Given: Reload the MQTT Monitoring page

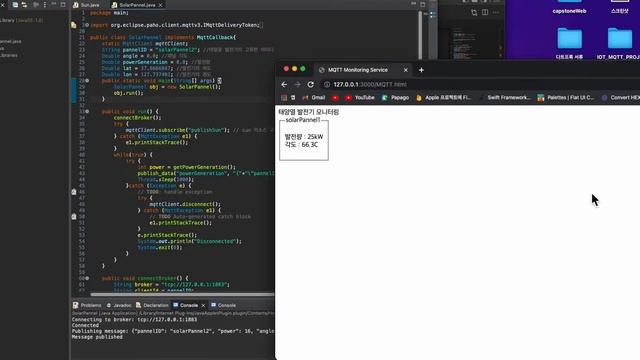Looking at the screenshot, I should click(x=311, y=84).
